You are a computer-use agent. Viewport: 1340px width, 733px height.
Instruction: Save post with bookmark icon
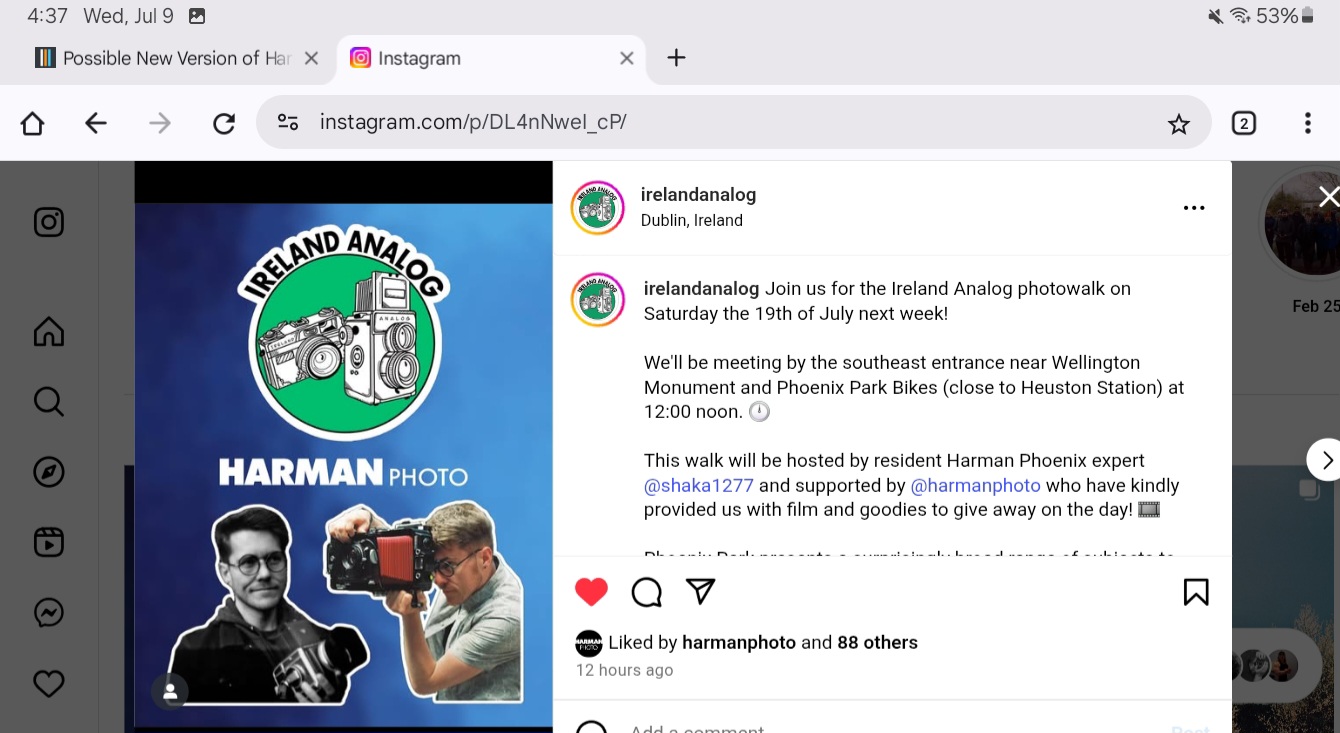1196,592
